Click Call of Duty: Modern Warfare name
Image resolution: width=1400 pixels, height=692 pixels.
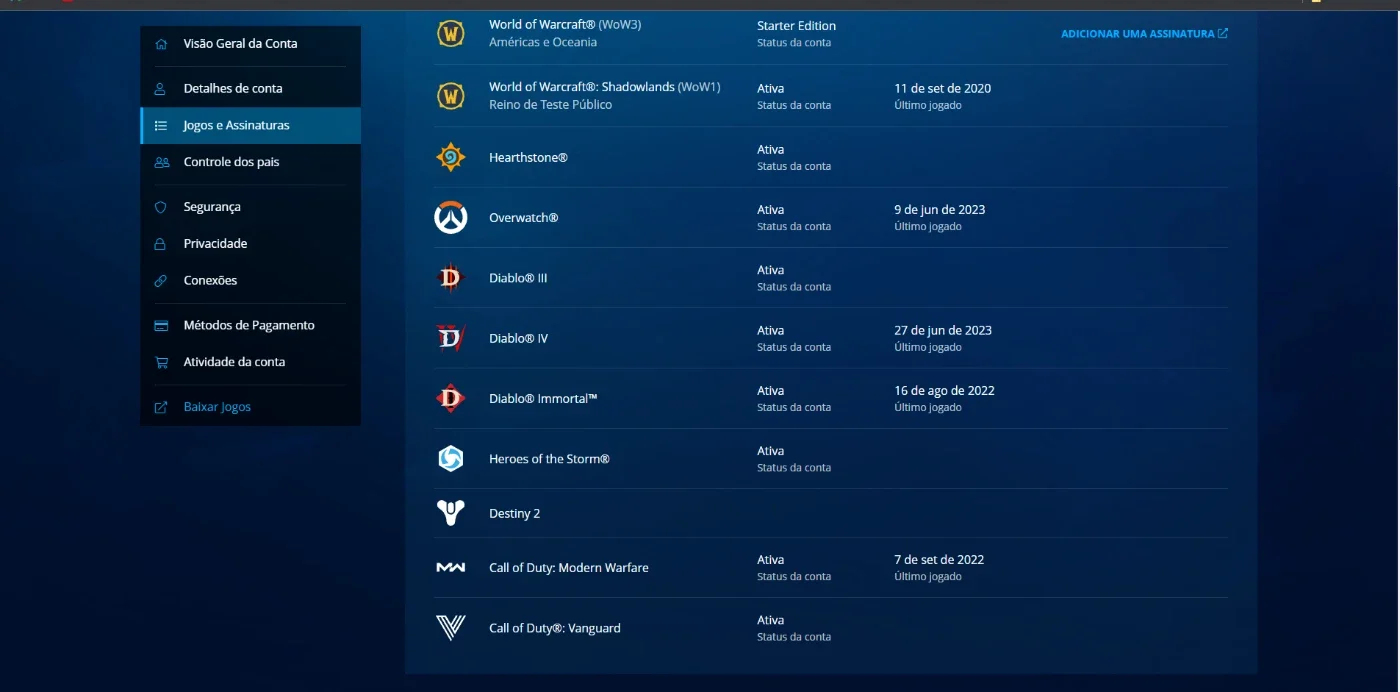[568, 568]
